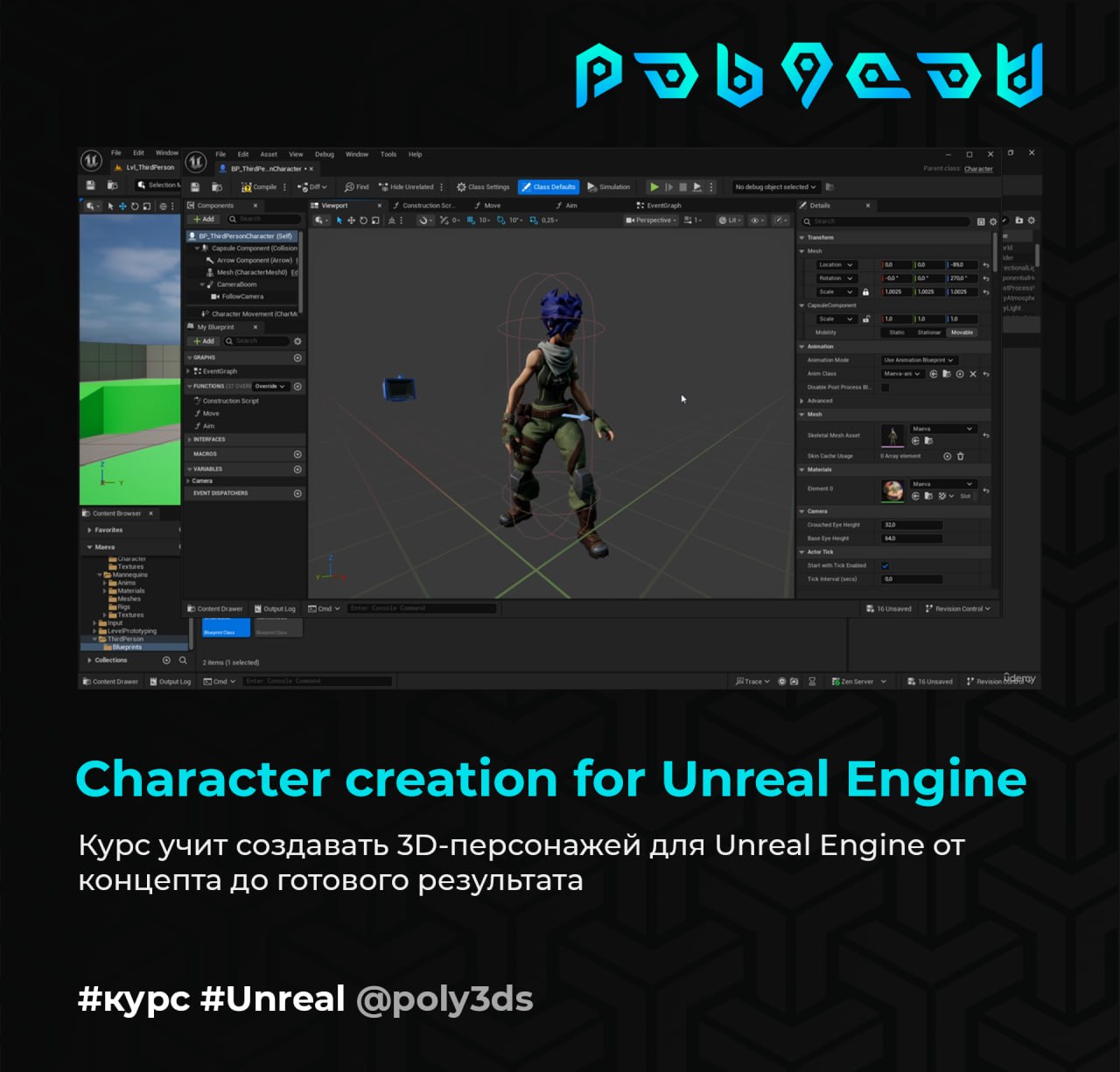Click the Details search field
The width and height of the screenshot is (1120, 1072).
[885, 221]
